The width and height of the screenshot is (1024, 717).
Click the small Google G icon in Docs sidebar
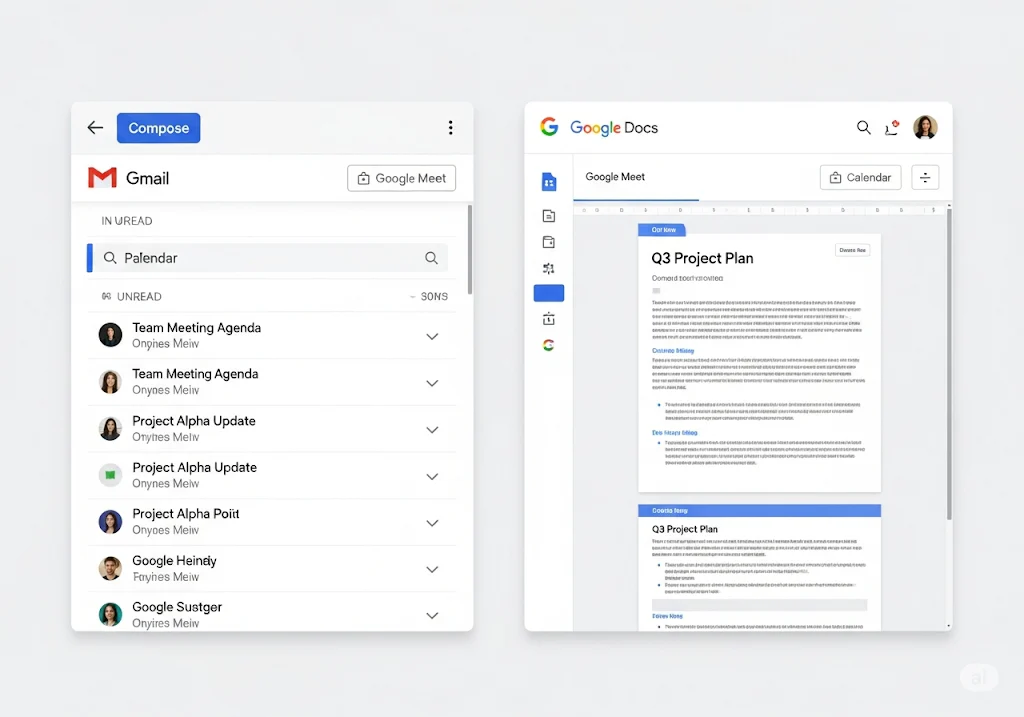tap(549, 345)
